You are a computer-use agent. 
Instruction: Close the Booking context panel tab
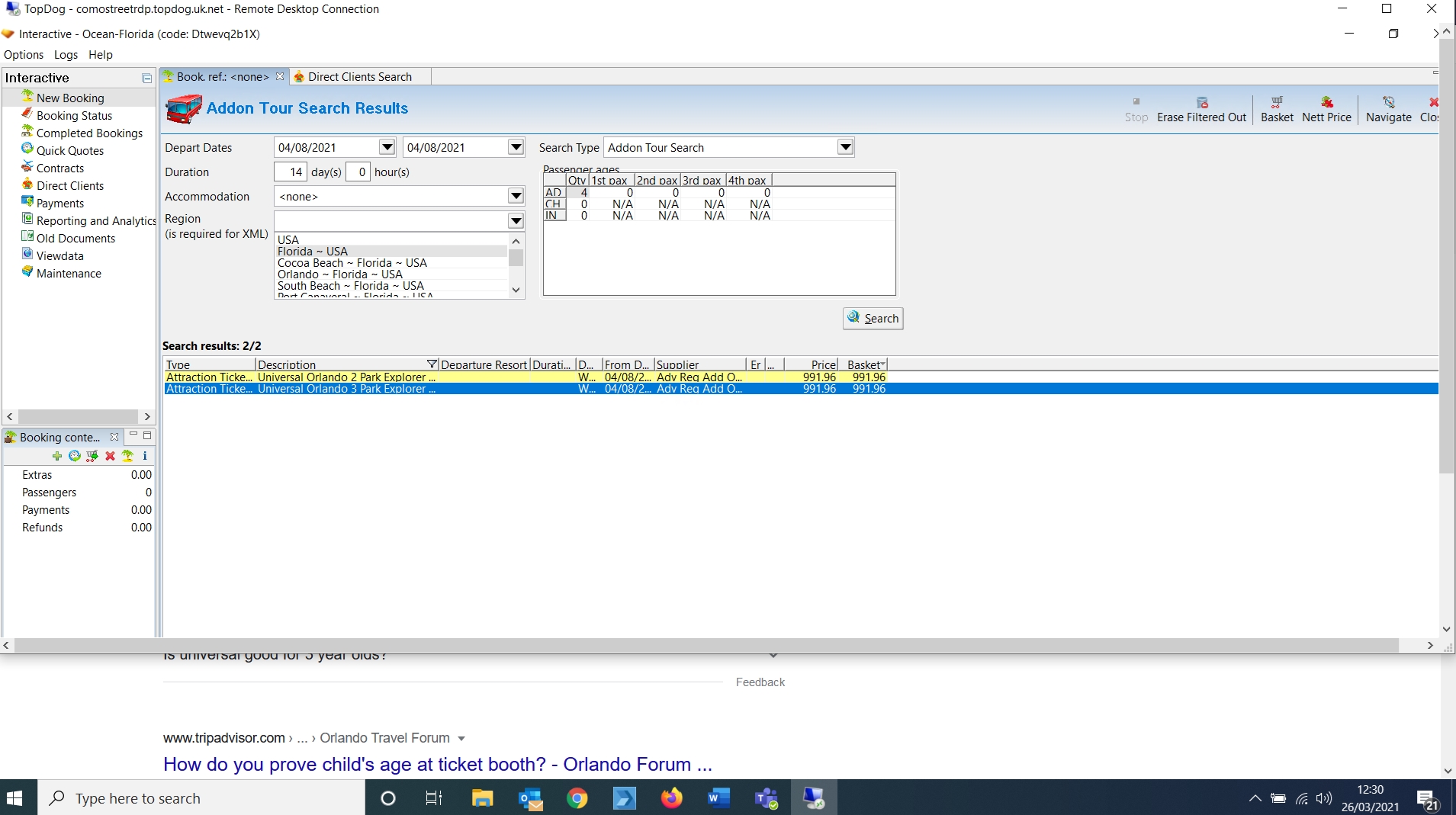coord(114,437)
